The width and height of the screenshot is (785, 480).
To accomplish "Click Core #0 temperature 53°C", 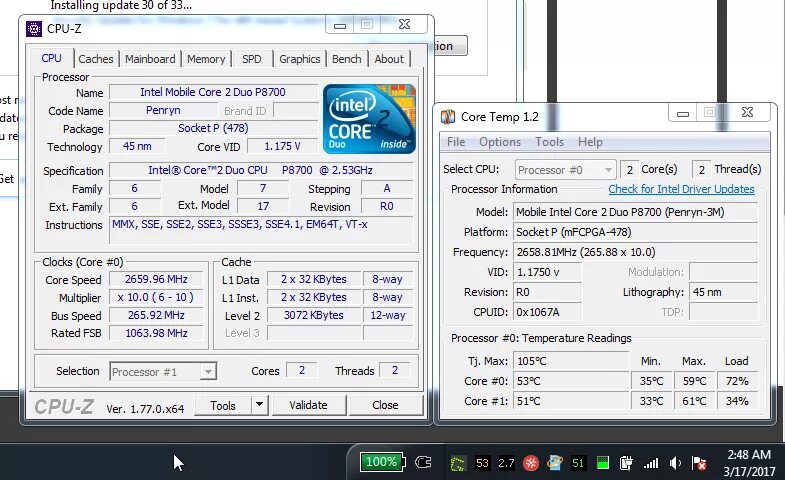I will [571, 381].
